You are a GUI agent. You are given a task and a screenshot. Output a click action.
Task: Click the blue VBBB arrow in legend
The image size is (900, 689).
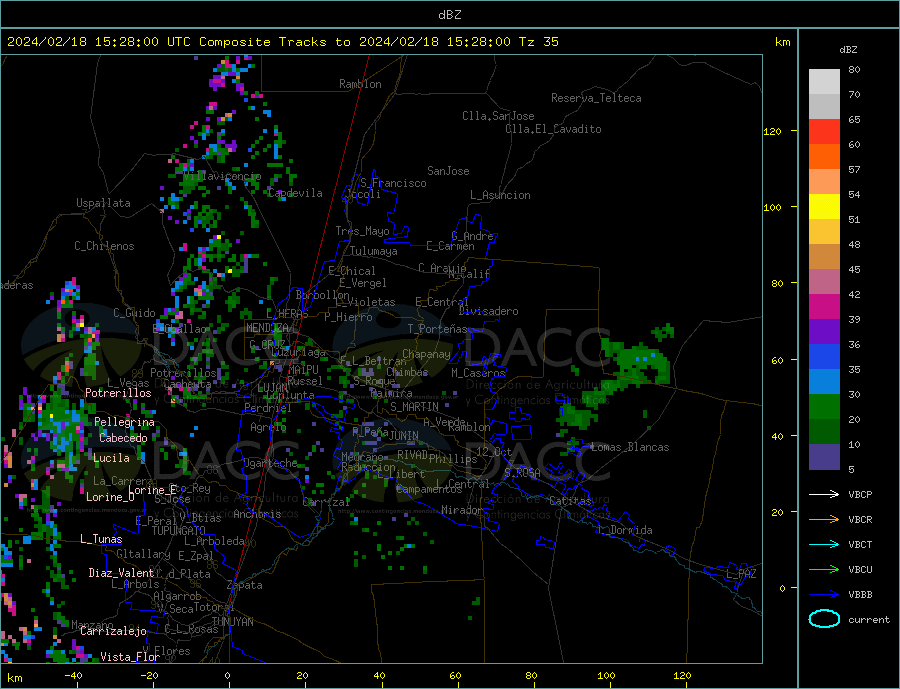pos(826,595)
